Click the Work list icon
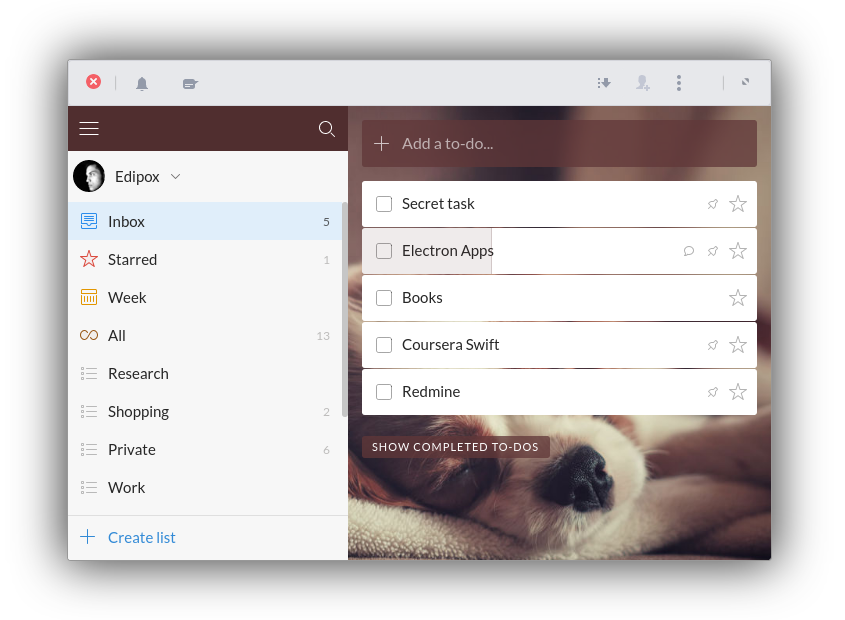845x620 pixels. [89, 487]
